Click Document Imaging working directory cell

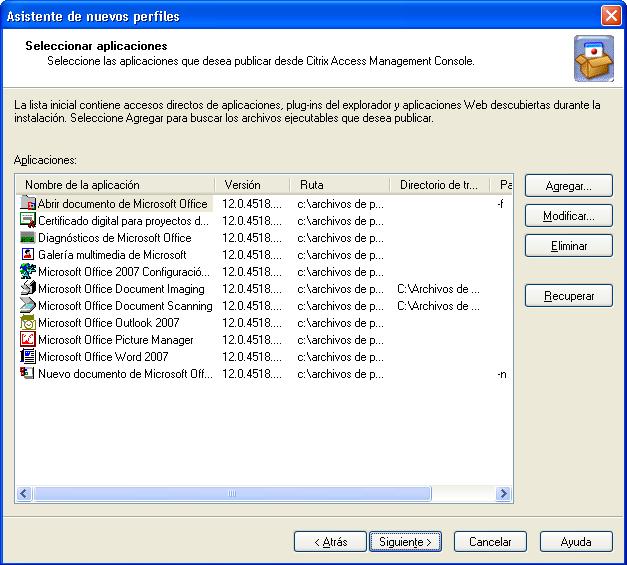tap(439, 289)
